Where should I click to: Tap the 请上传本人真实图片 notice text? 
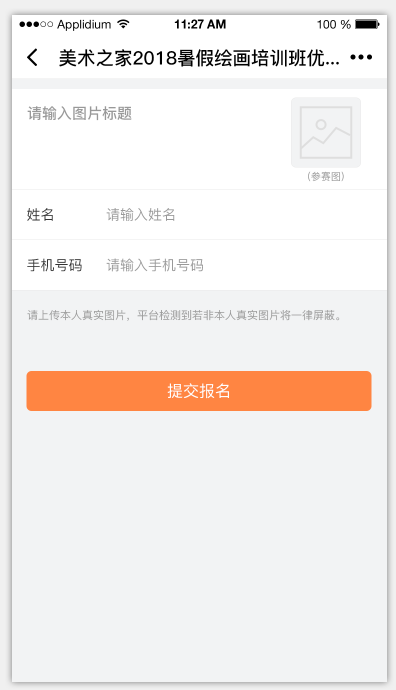tap(185, 315)
